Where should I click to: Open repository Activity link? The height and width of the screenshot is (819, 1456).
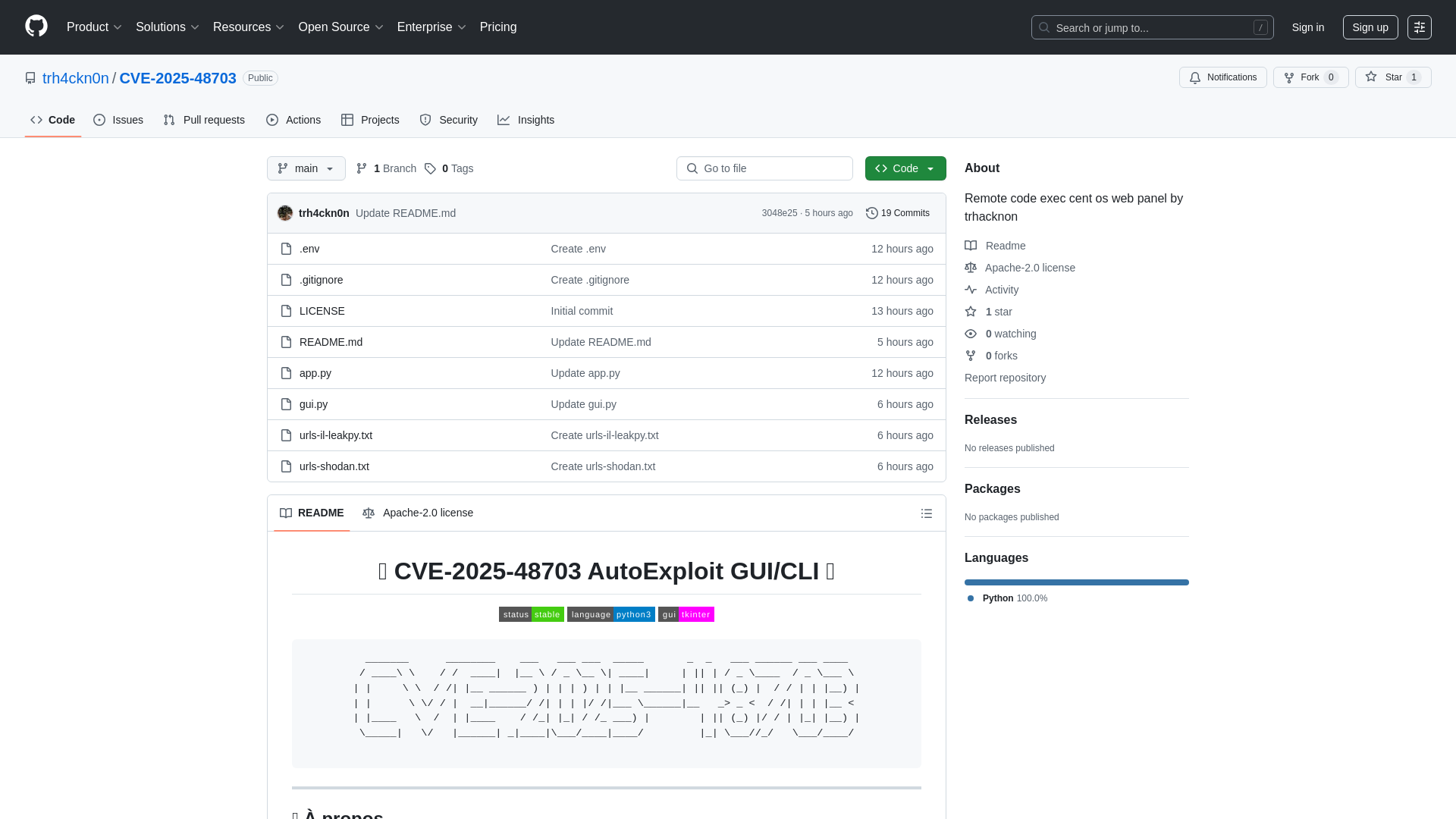[992, 290]
